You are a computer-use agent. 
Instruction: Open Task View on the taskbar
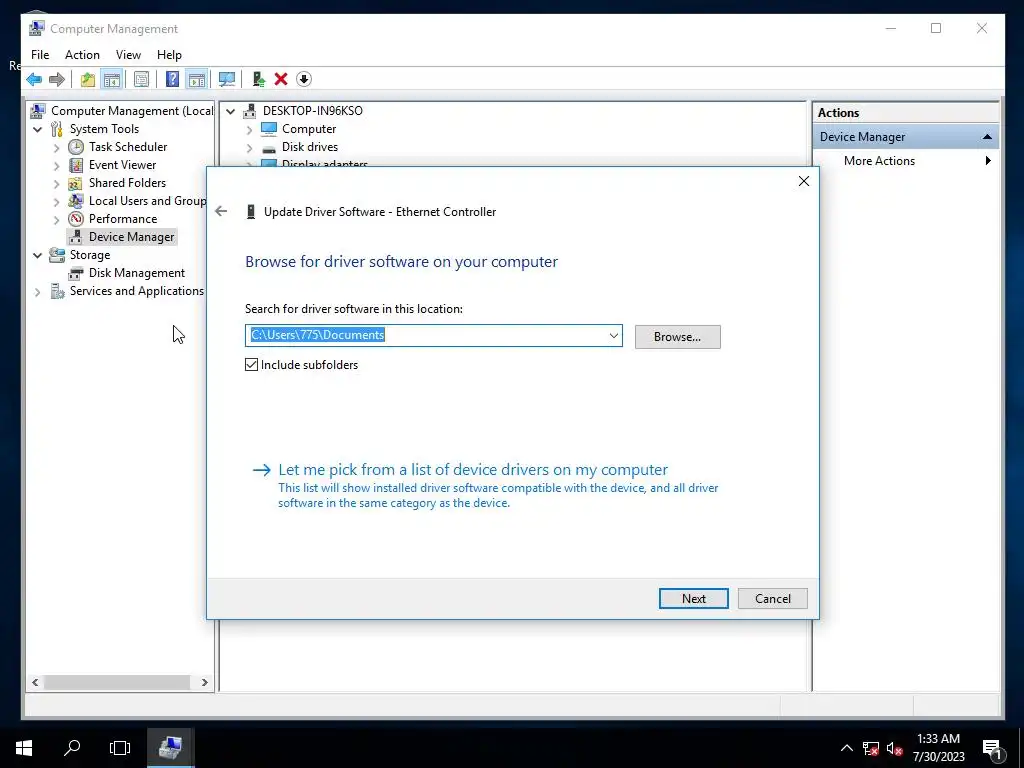tap(120, 748)
